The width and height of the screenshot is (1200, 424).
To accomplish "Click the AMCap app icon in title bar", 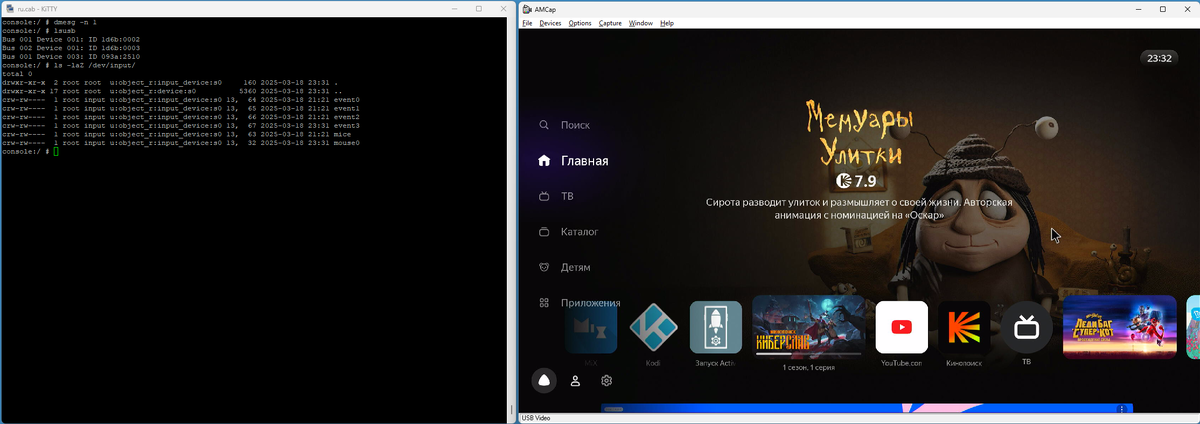I will tap(526, 9).
